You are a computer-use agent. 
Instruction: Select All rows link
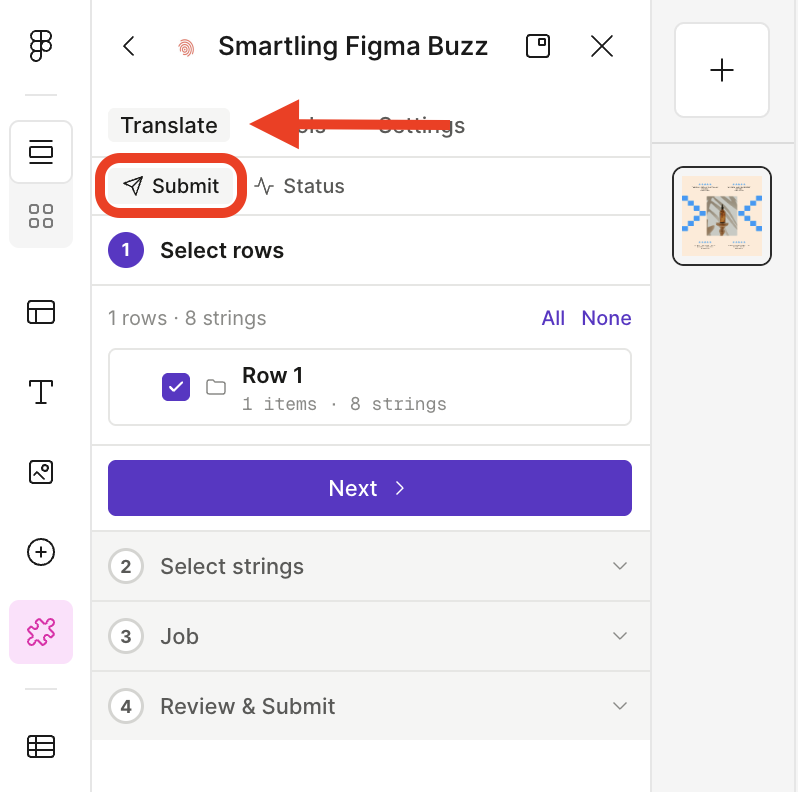[x=553, y=318]
